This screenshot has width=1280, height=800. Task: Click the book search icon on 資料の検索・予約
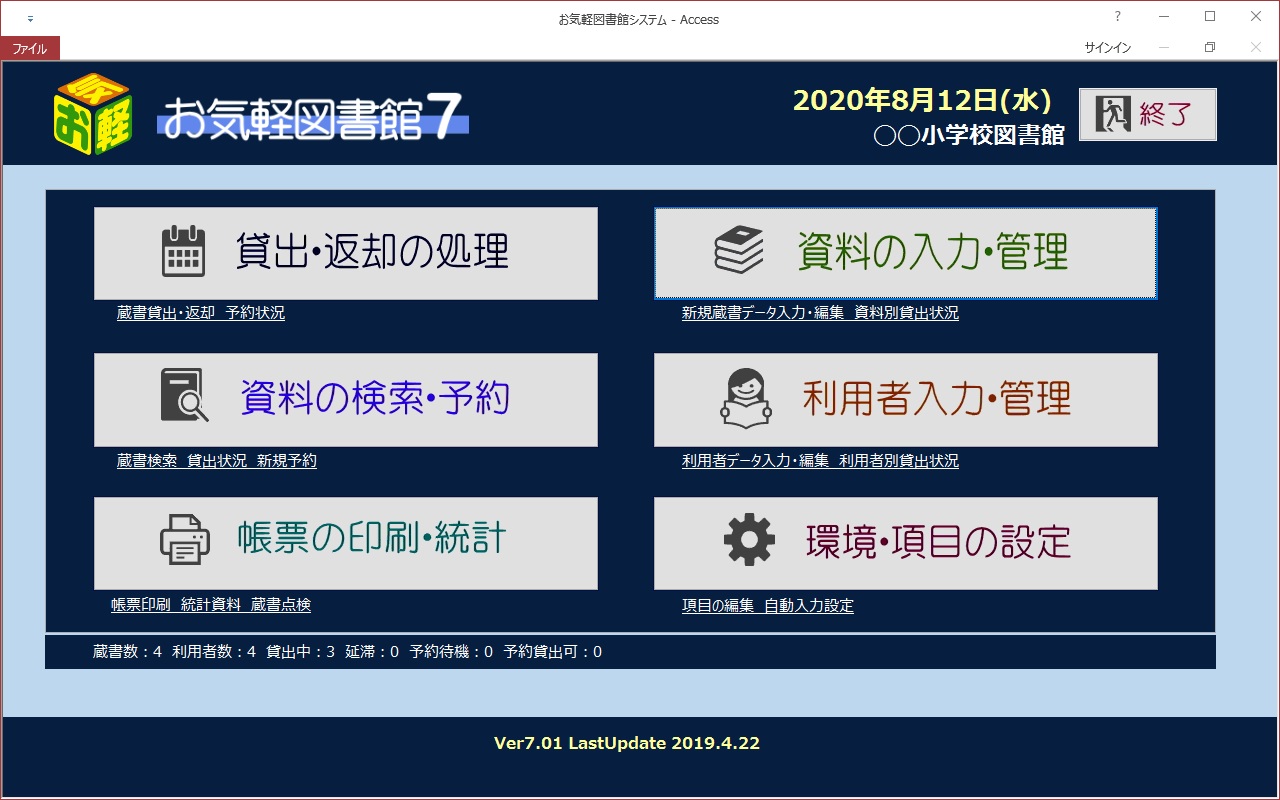(184, 396)
